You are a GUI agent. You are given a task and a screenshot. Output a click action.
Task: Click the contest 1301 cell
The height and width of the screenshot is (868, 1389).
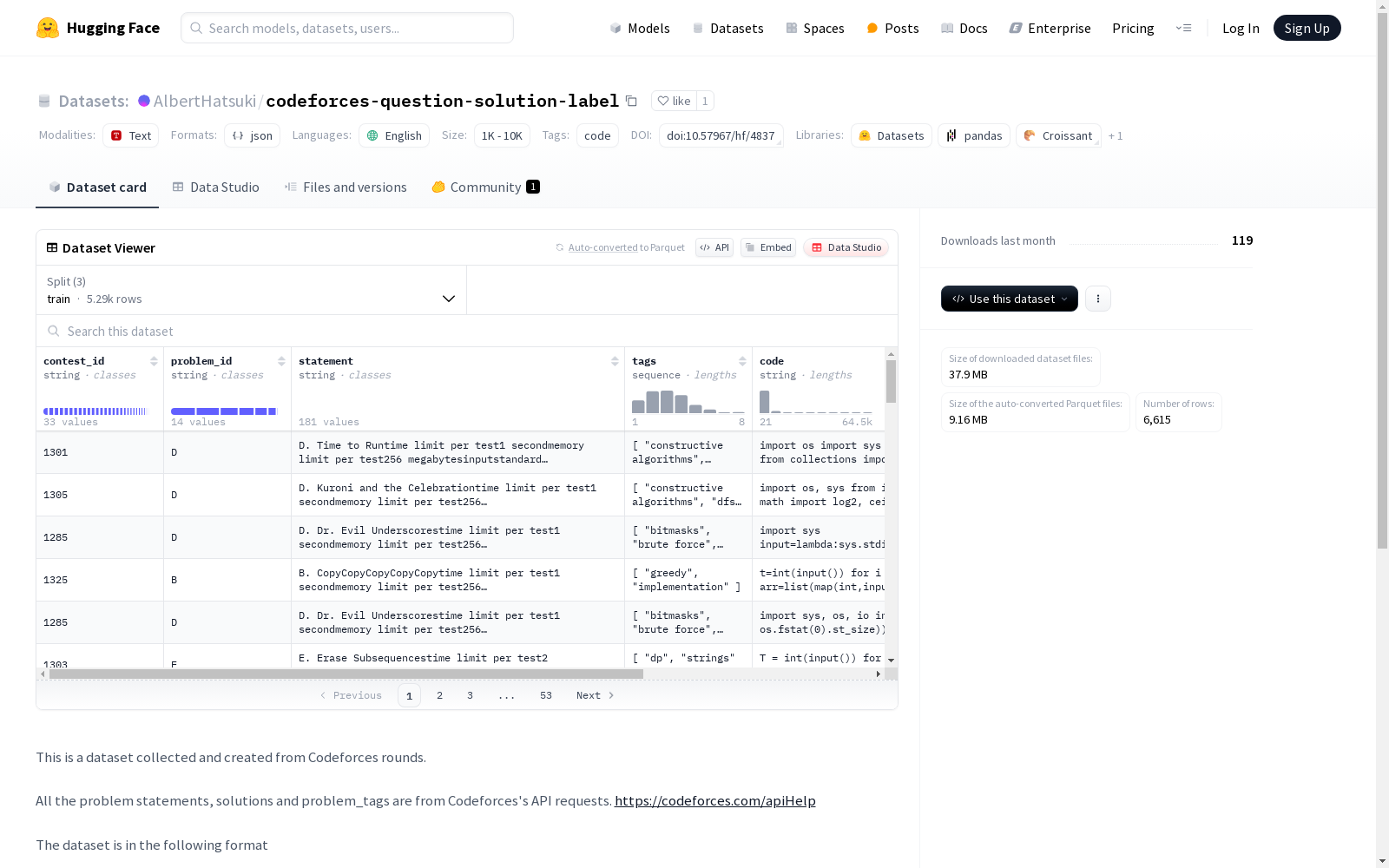click(100, 452)
